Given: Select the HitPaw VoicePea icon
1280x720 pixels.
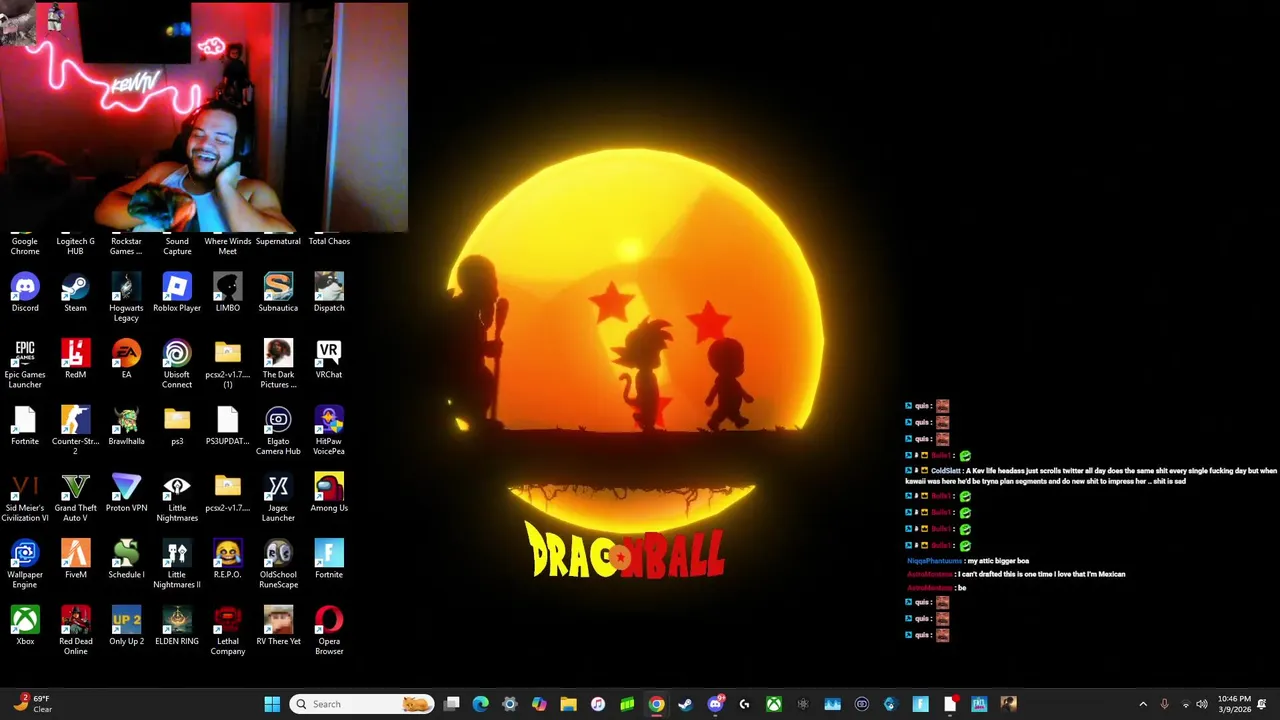Looking at the screenshot, I should 329,431.
